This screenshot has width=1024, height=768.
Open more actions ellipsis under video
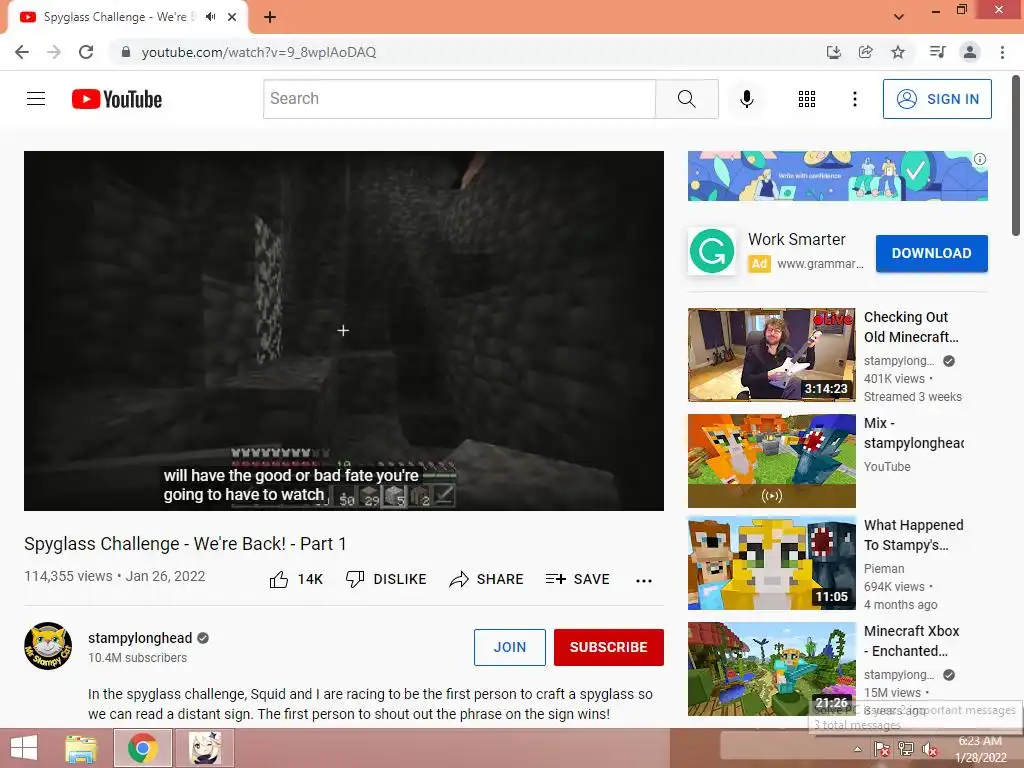pos(644,580)
